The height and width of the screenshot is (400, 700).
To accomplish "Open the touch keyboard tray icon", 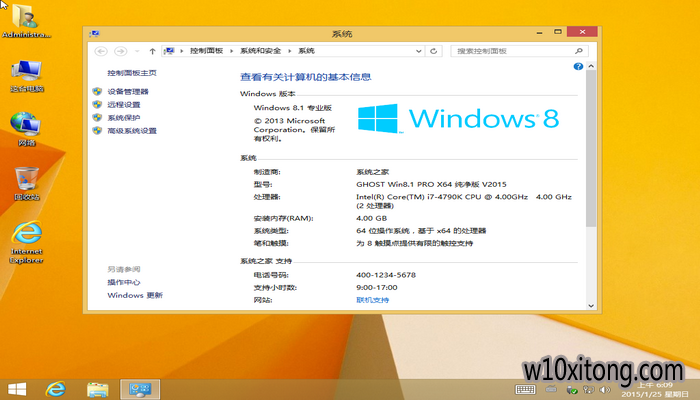I will click(x=525, y=390).
